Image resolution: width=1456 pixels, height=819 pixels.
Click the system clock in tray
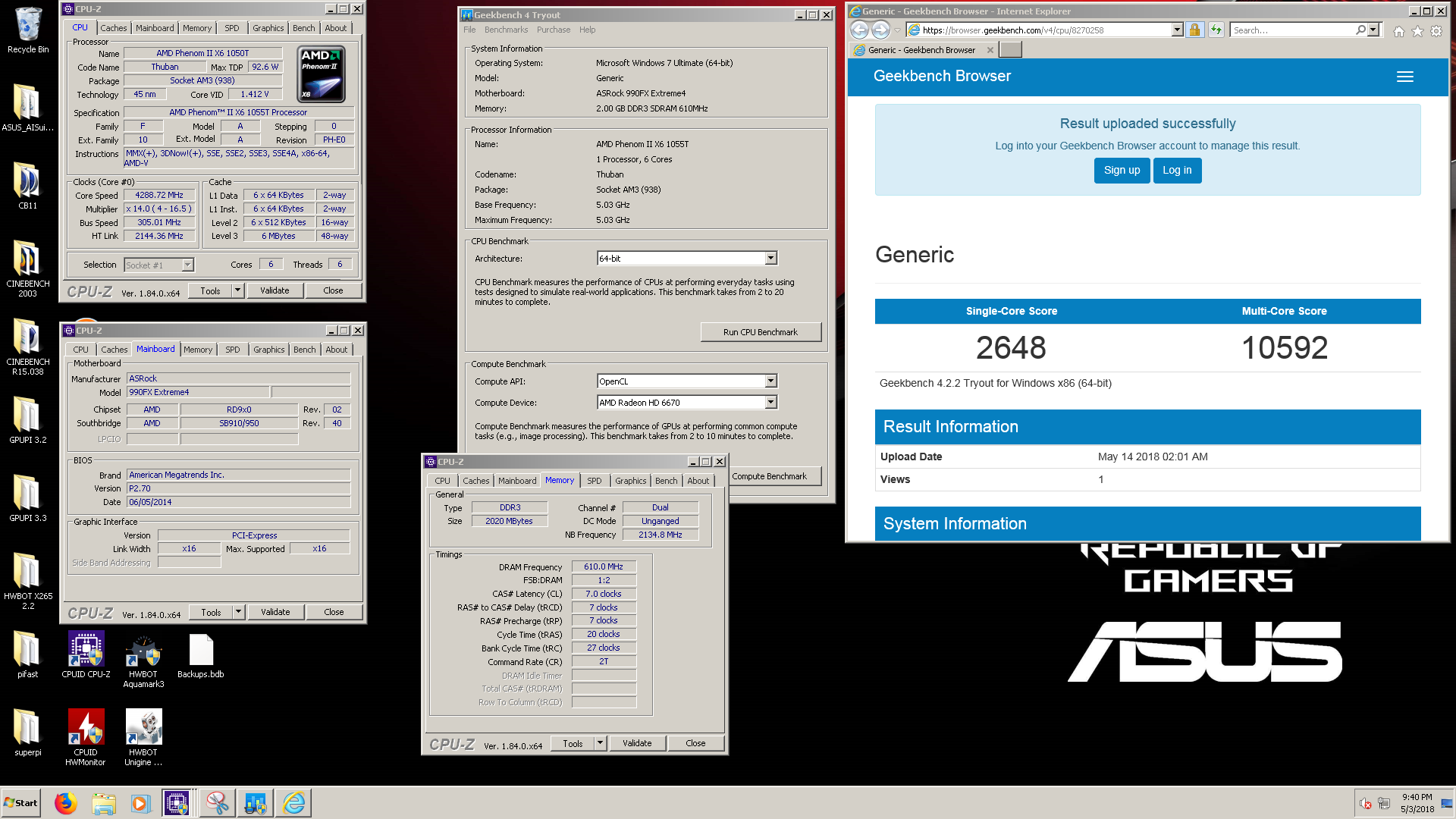(1417, 803)
